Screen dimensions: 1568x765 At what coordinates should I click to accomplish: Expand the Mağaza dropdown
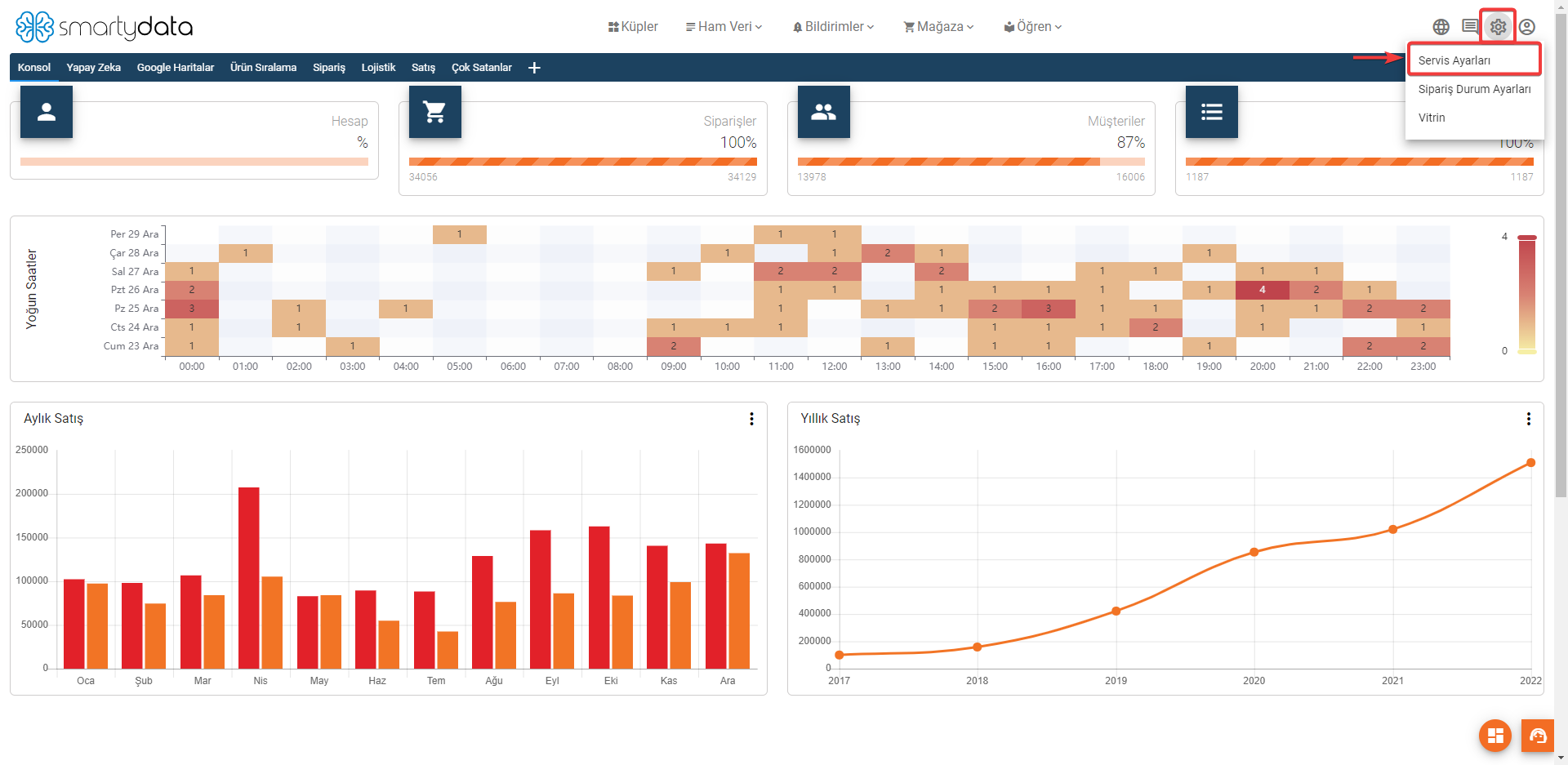pyautogui.click(x=938, y=27)
